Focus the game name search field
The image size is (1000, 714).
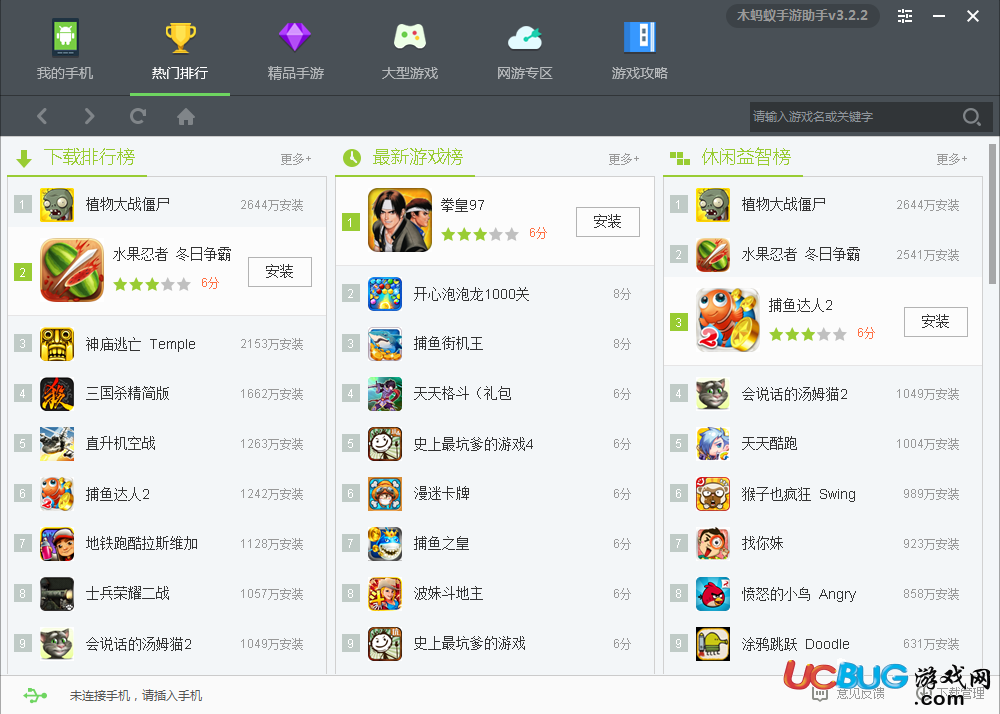point(855,117)
